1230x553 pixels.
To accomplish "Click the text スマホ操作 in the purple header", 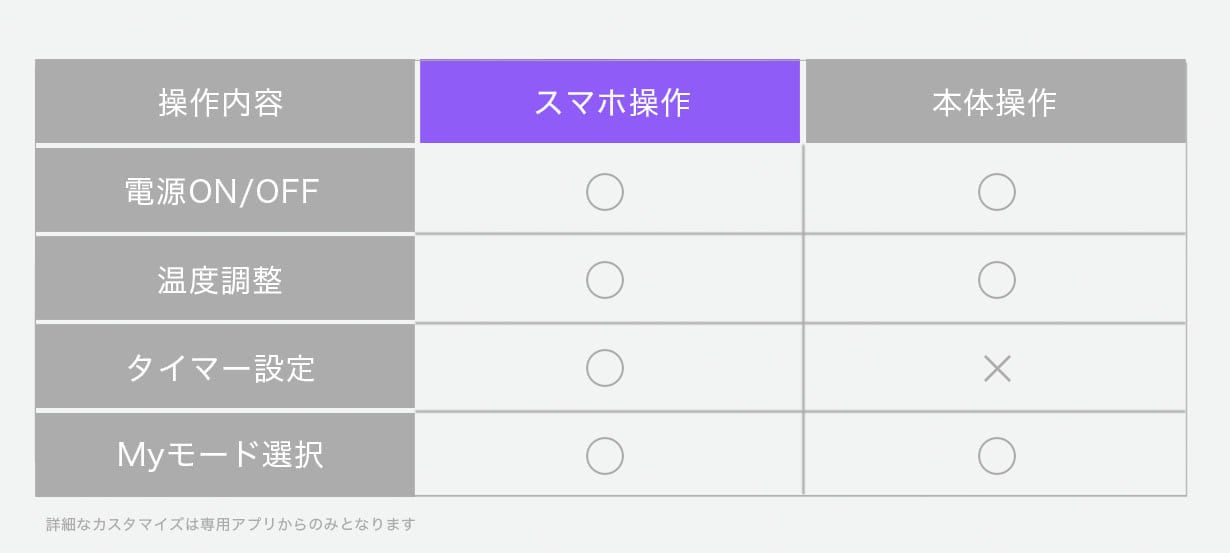I will coord(612,103).
